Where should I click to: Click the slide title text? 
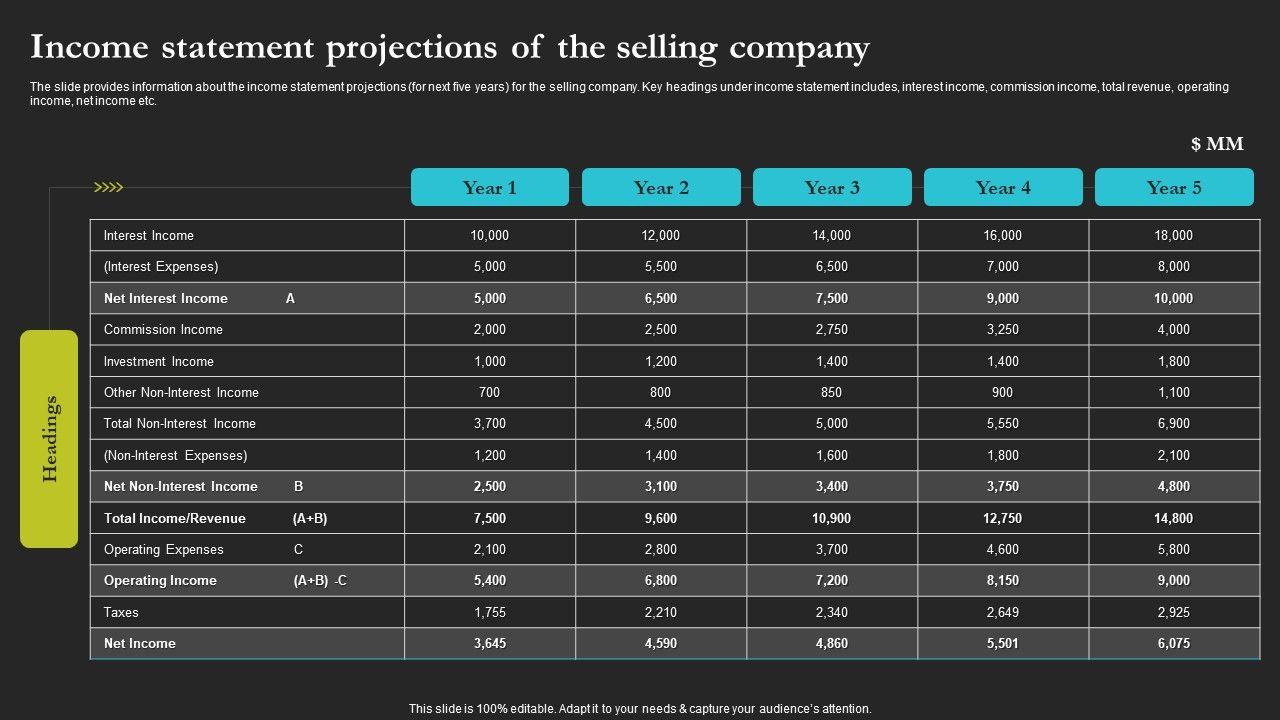click(450, 48)
